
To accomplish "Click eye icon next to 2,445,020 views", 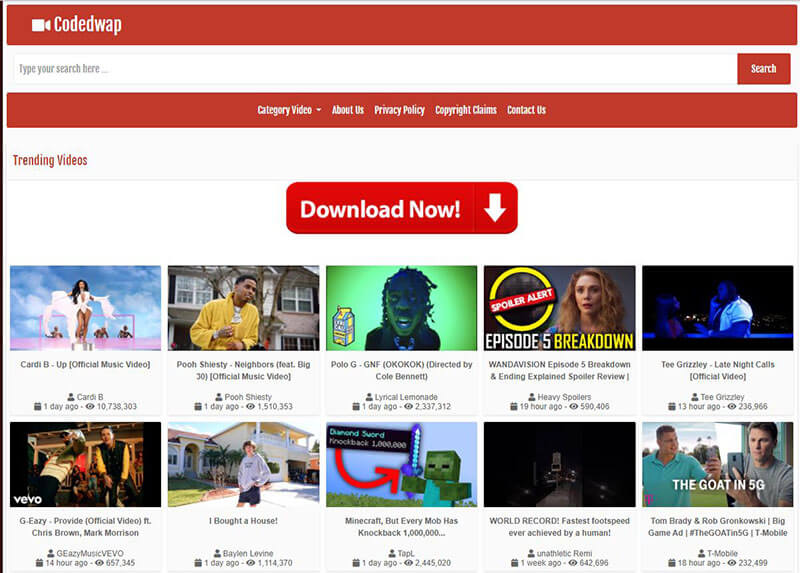I will coord(409,563).
